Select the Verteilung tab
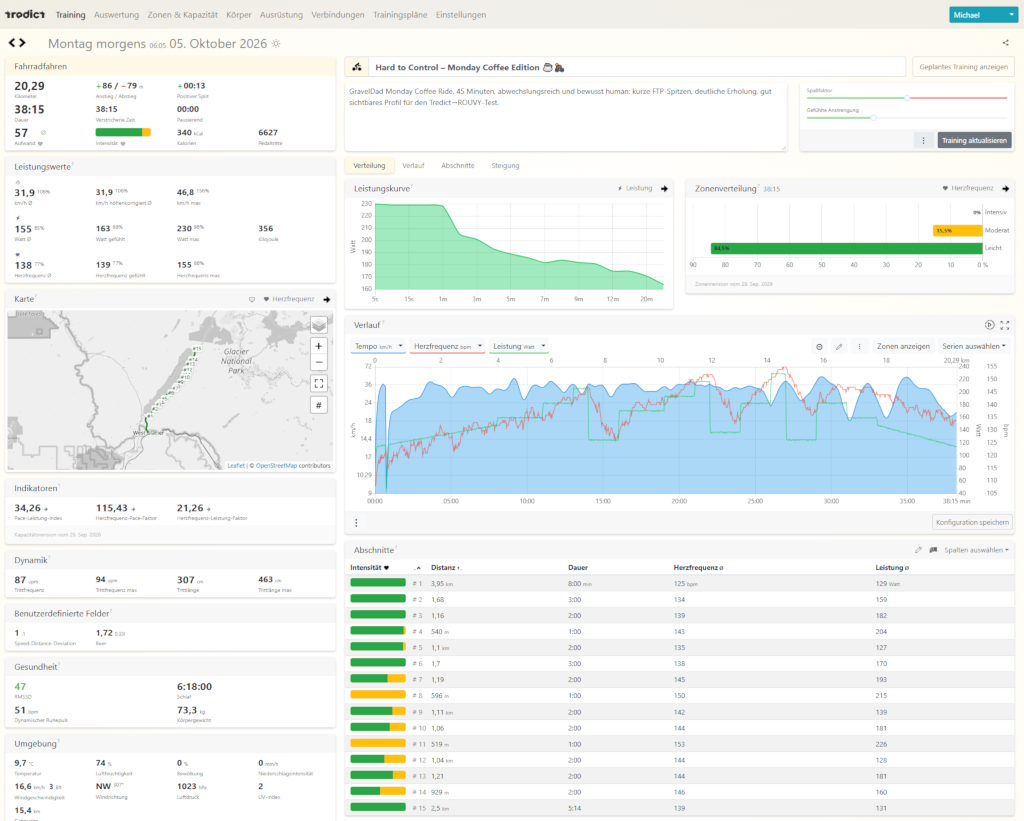 click(369, 165)
